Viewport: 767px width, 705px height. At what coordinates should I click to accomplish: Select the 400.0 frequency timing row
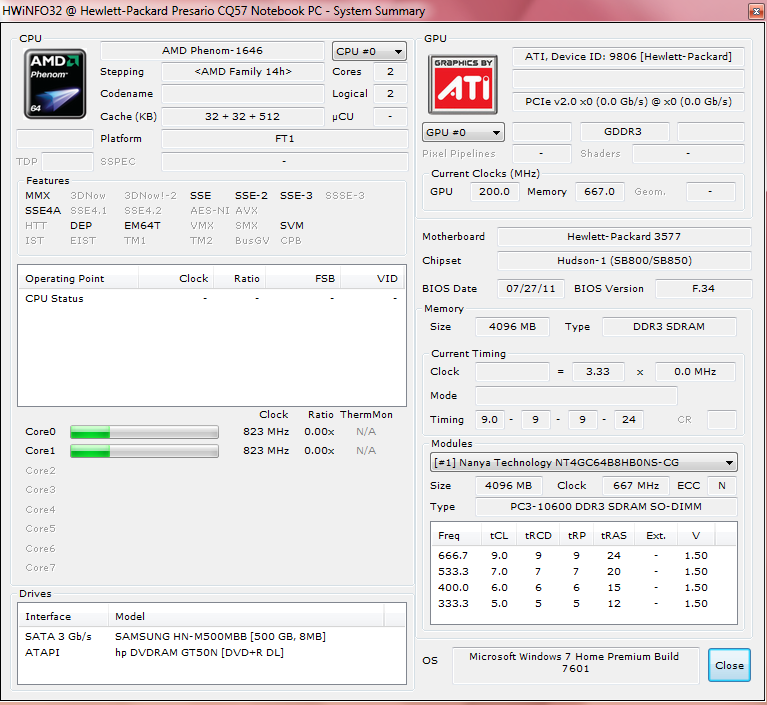click(584, 588)
